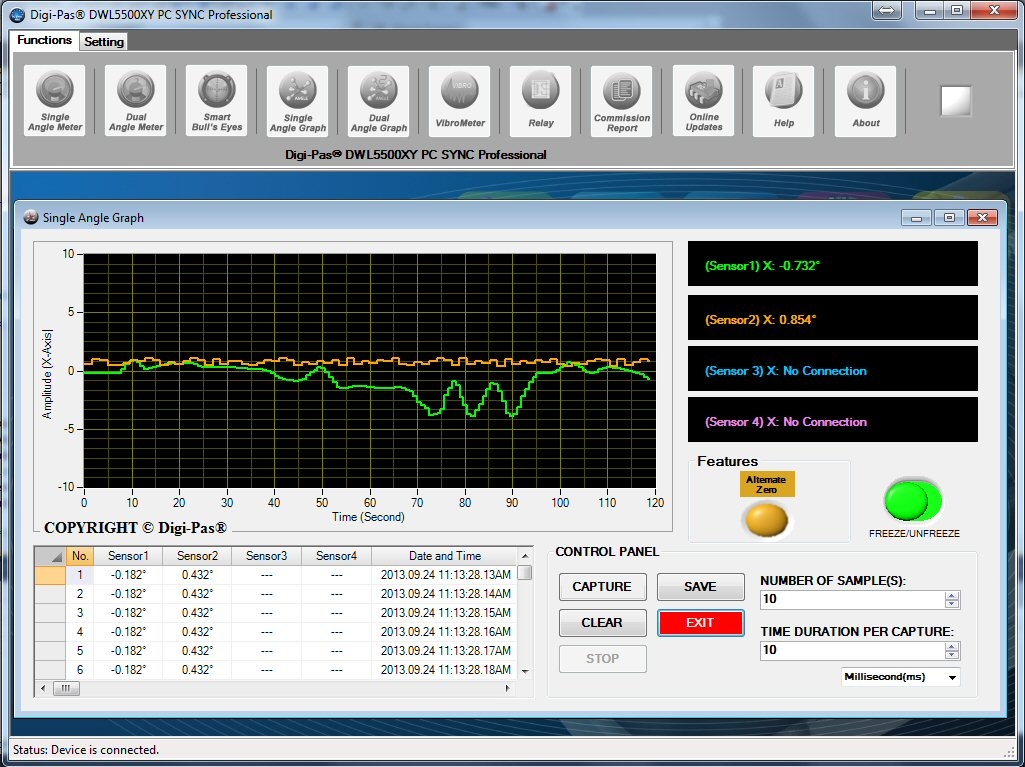Select the table's top-left select-all corner cell
This screenshot has width=1025, height=767.
(50, 556)
